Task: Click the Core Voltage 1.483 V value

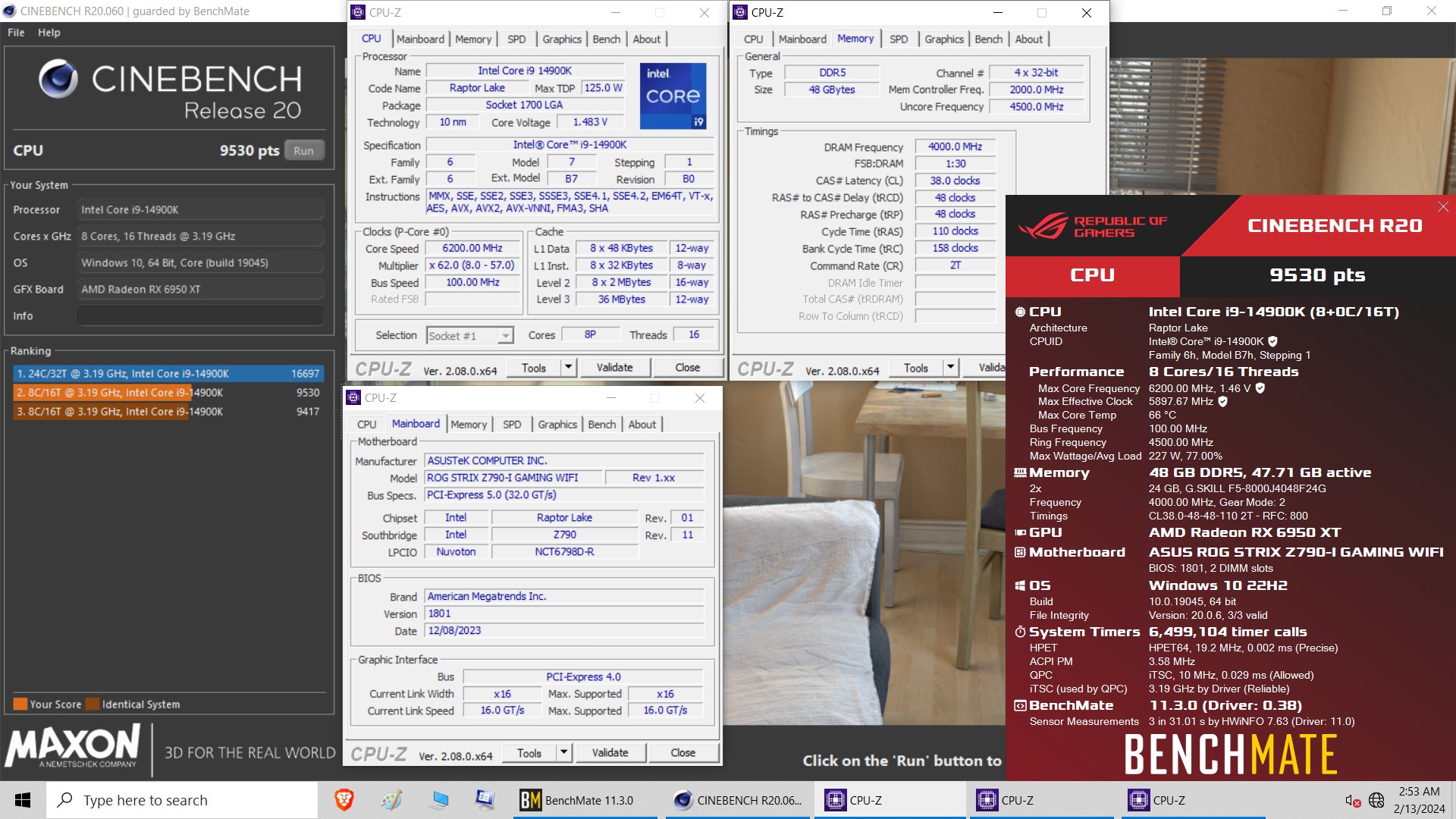Action: 590,122
